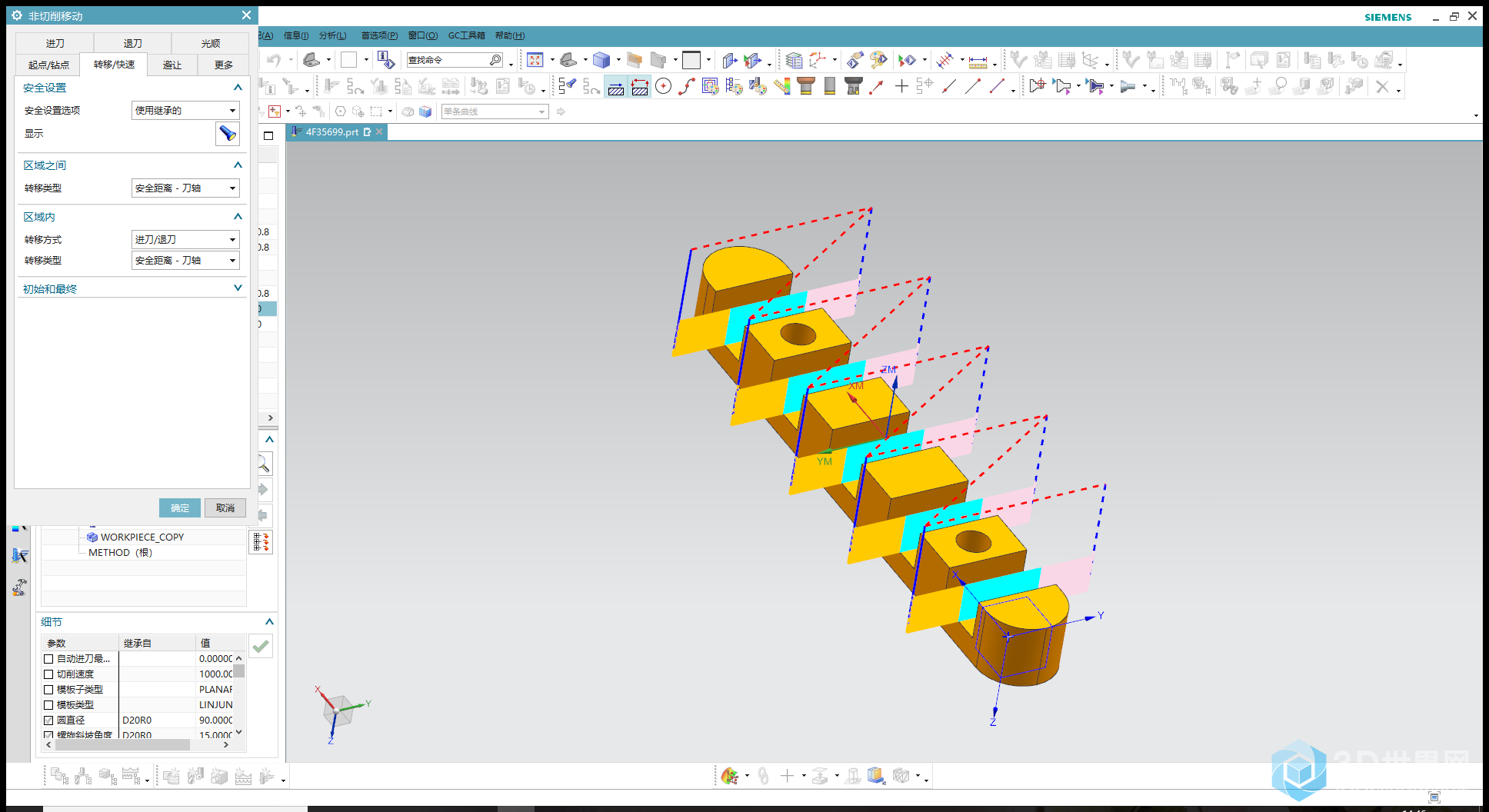
Task: Open the 窗口(O) menu
Action: (x=422, y=35)
